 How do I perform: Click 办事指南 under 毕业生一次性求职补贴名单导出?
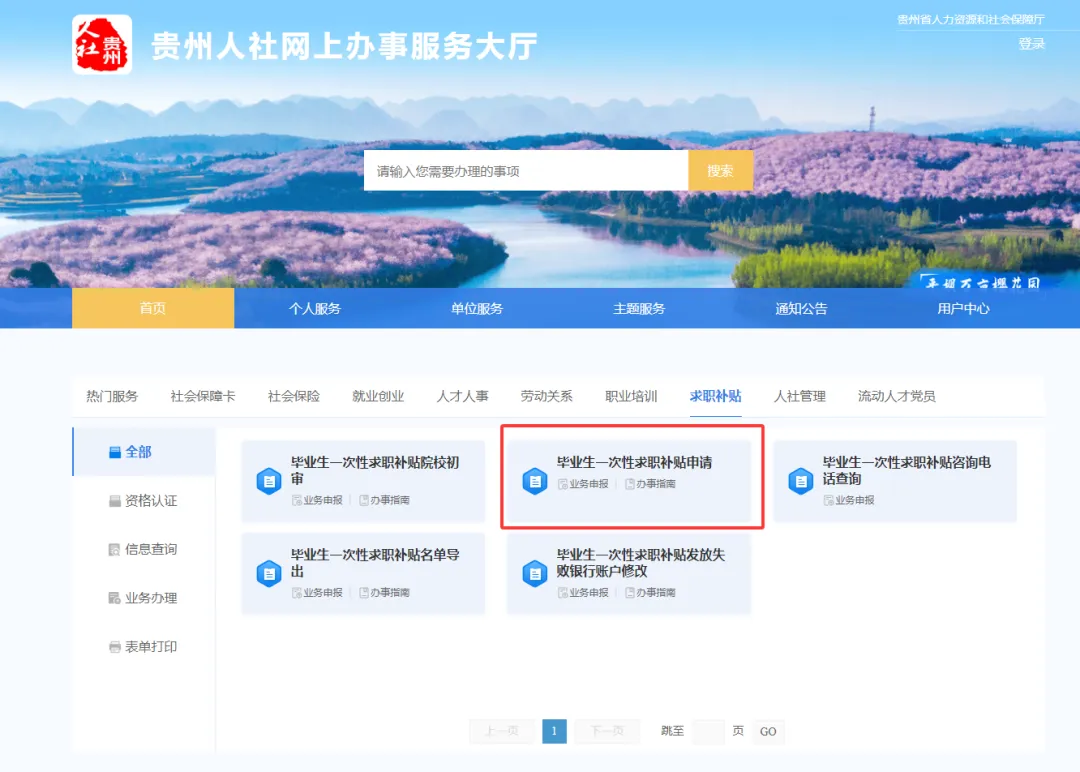click(384, 592)
